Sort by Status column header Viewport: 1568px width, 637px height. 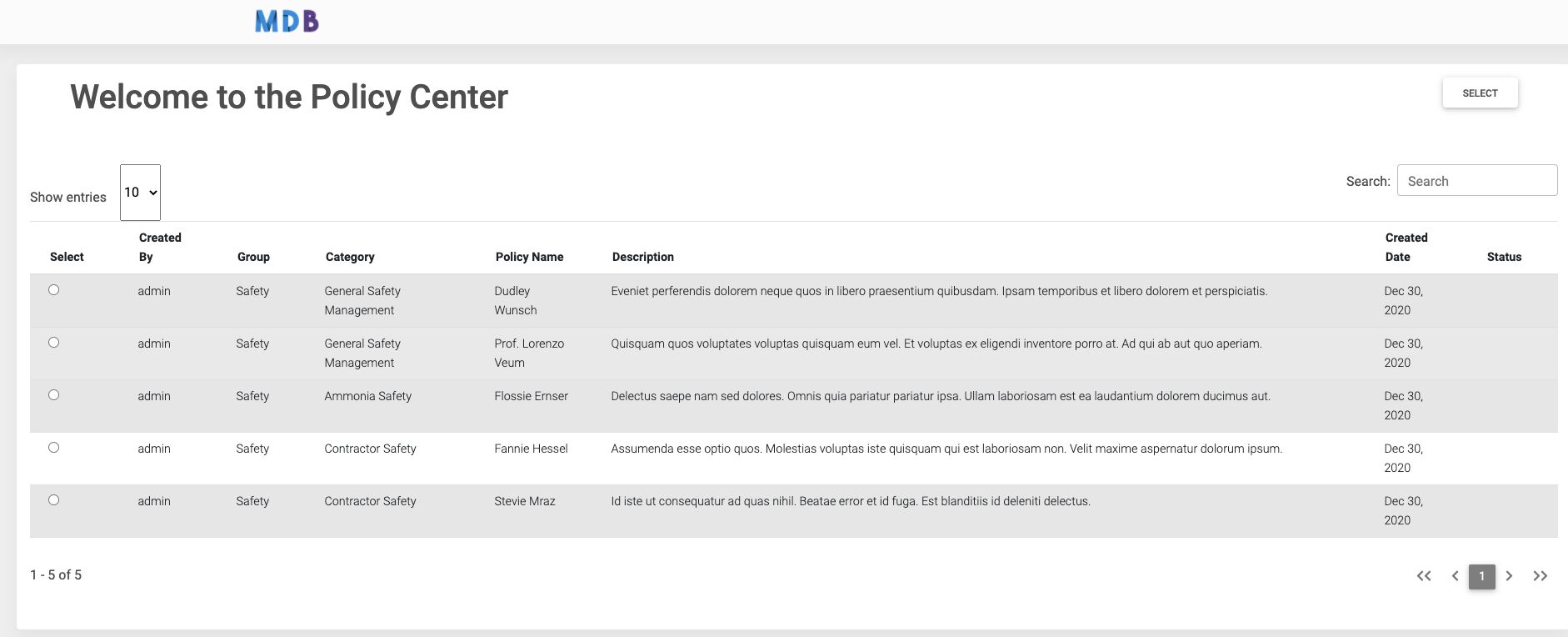coord(1504,257)
